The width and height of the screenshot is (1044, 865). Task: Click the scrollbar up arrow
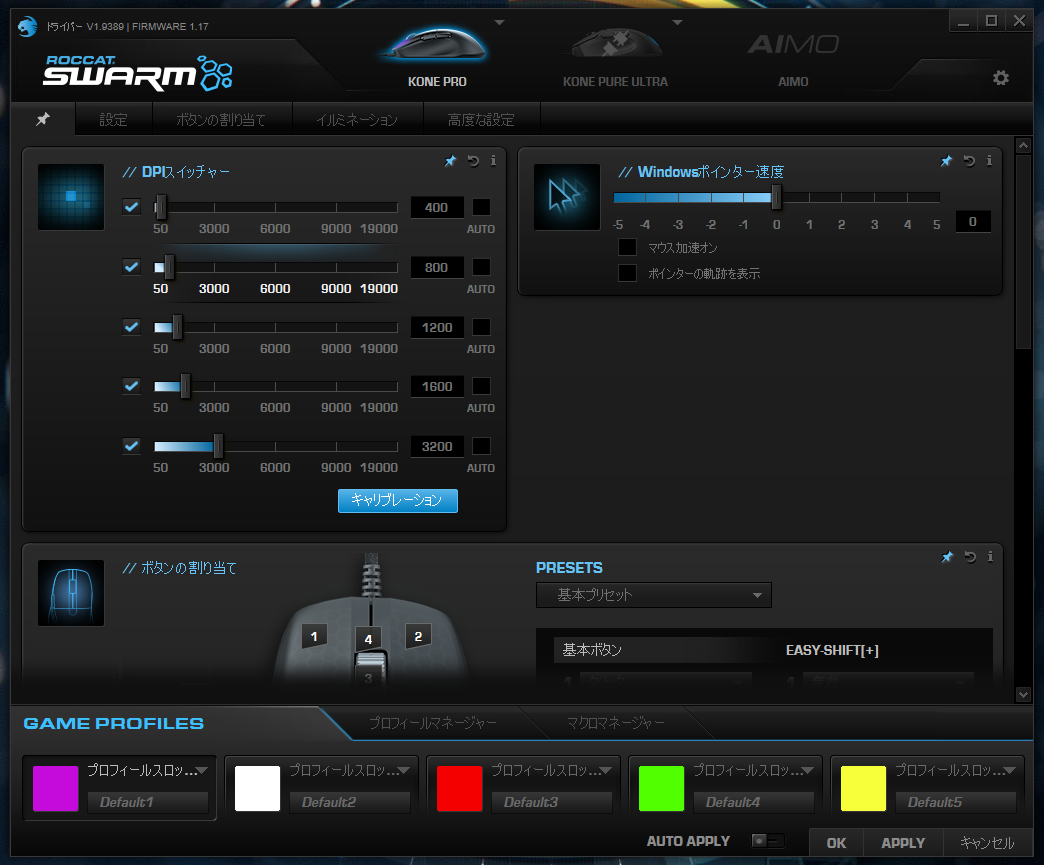1023,145
